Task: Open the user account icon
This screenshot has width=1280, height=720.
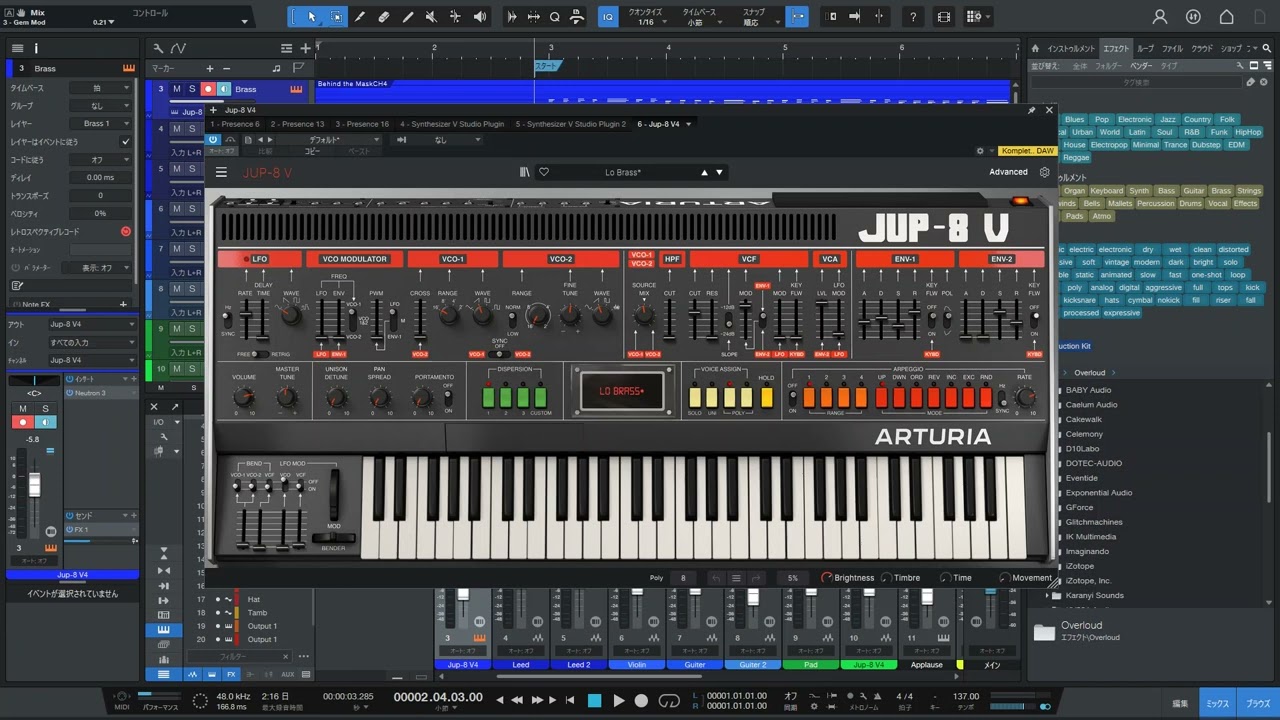Action: tap(1160, 17)
